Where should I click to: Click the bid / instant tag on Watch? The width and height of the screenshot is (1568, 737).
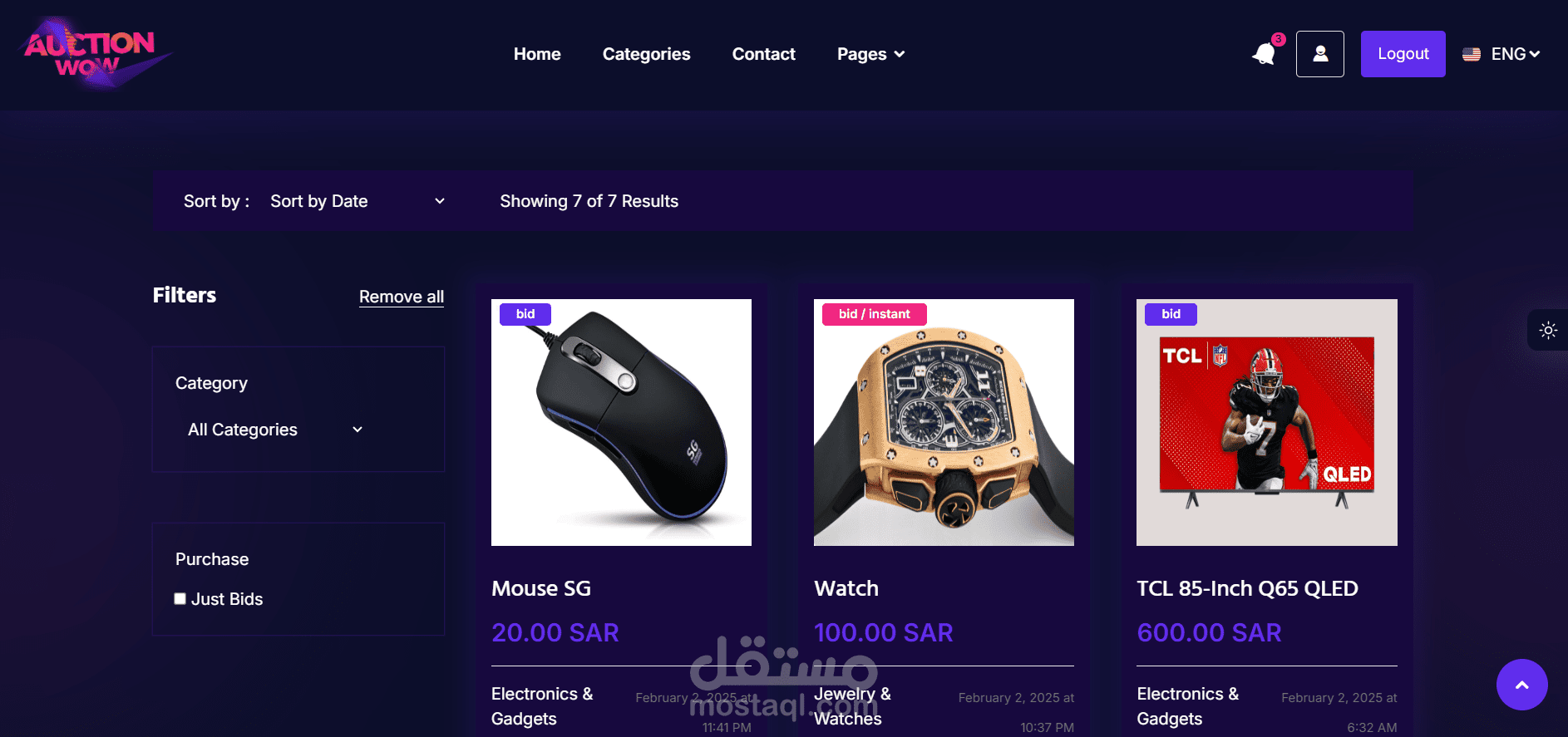click(874, 314)
